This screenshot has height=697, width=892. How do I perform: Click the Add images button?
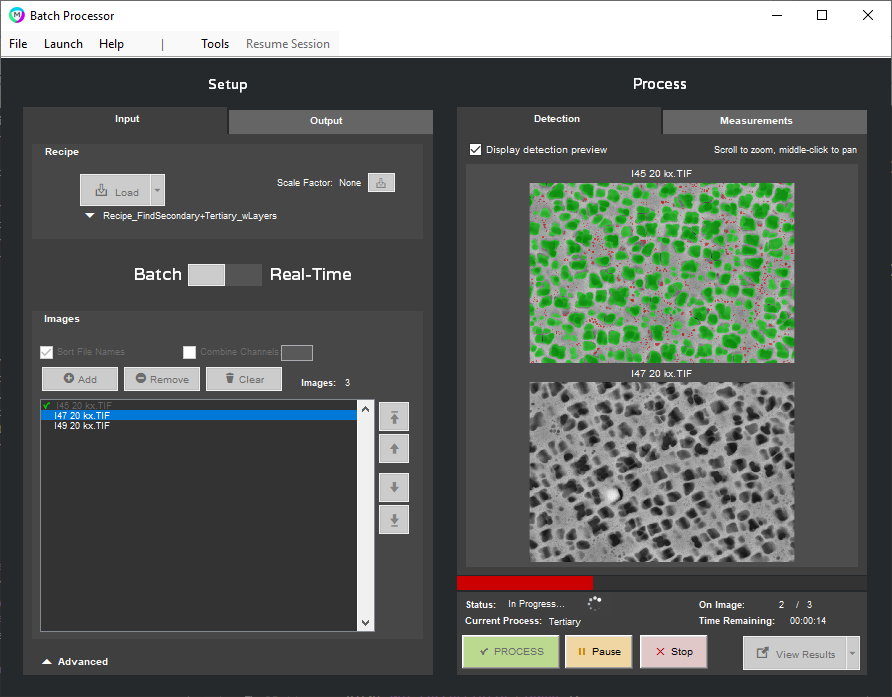coord(80,379)
